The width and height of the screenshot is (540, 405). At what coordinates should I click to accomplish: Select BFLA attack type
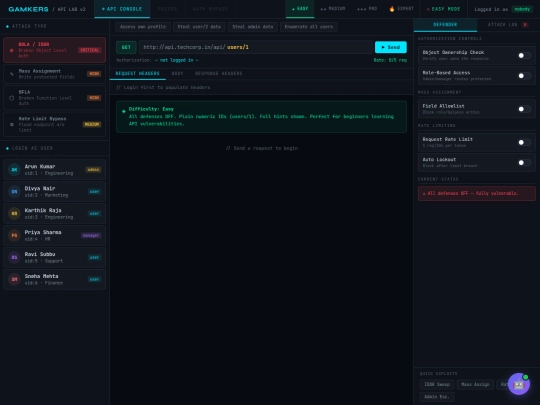[x=55, y=98]
